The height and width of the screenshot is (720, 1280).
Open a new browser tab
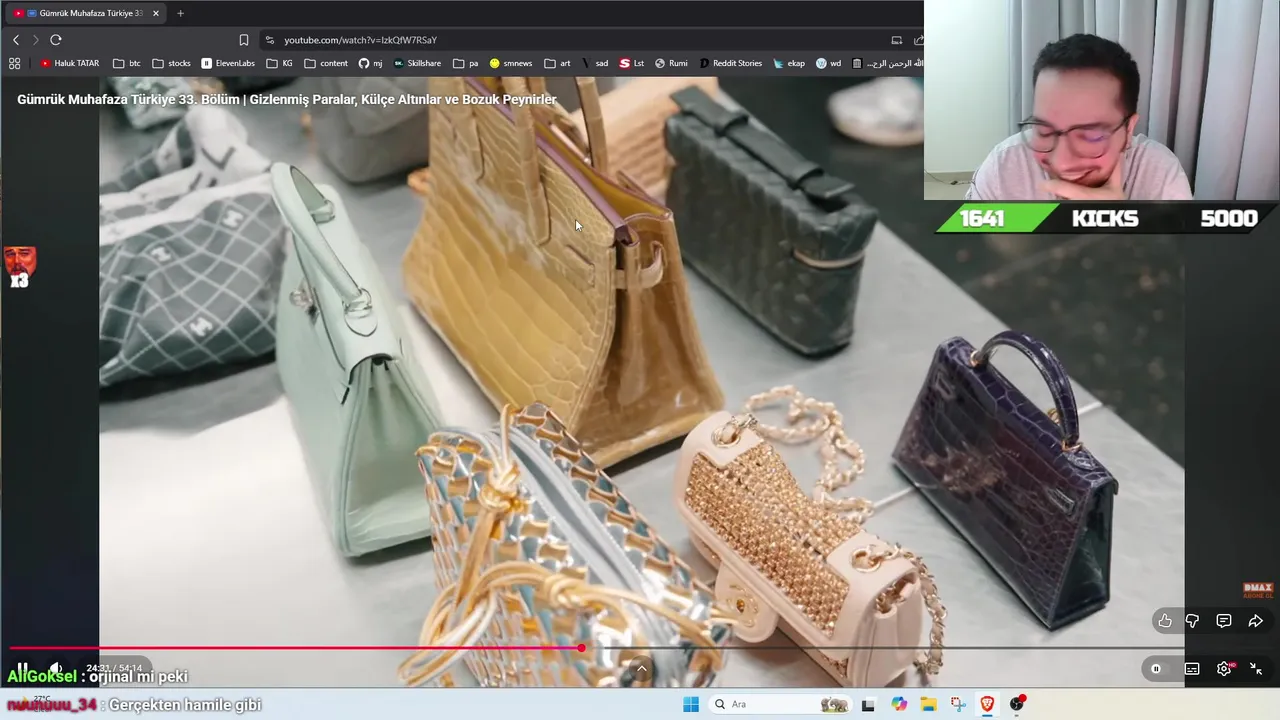[180, 13]
